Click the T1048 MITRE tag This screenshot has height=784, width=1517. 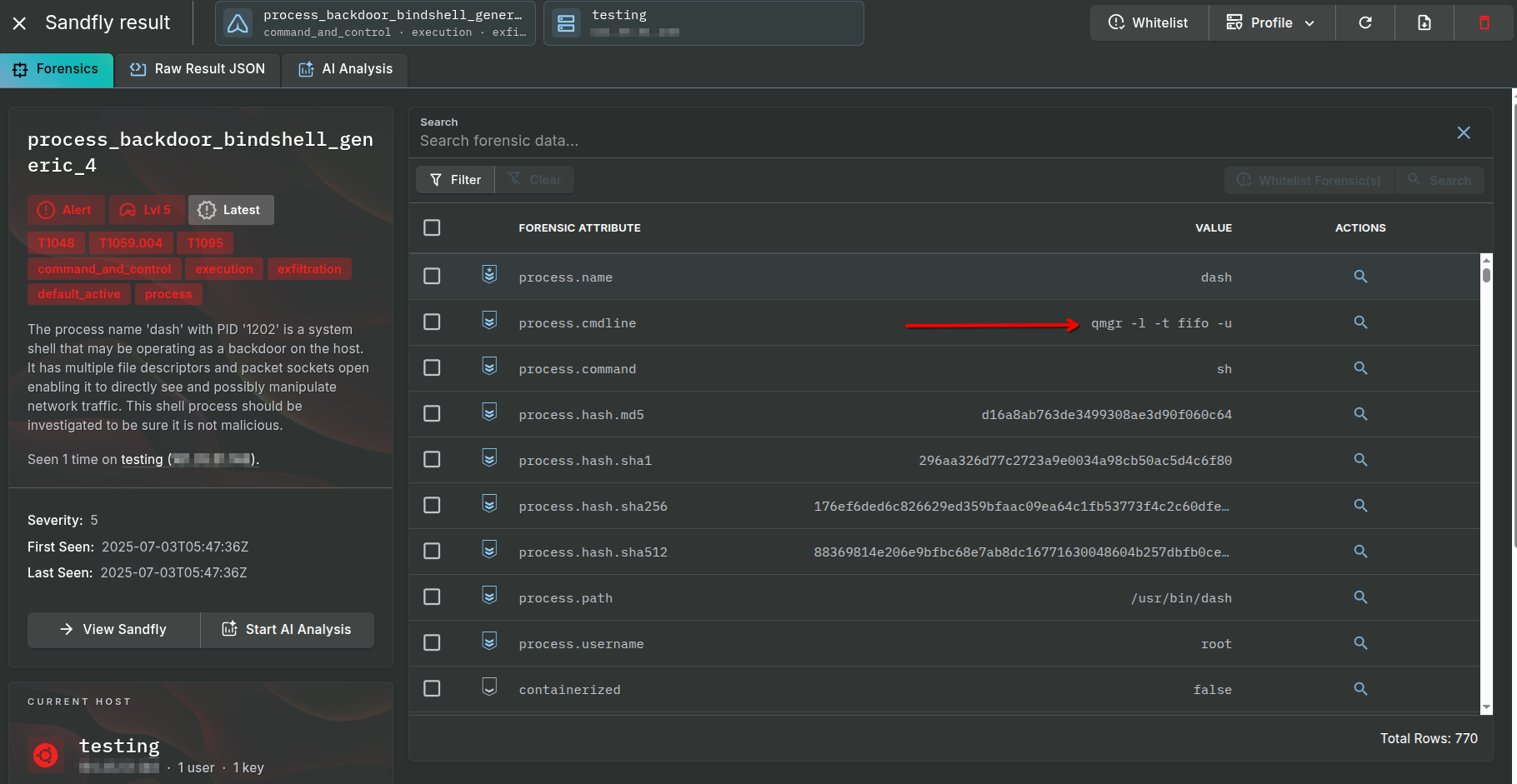(x=57, y=243)
